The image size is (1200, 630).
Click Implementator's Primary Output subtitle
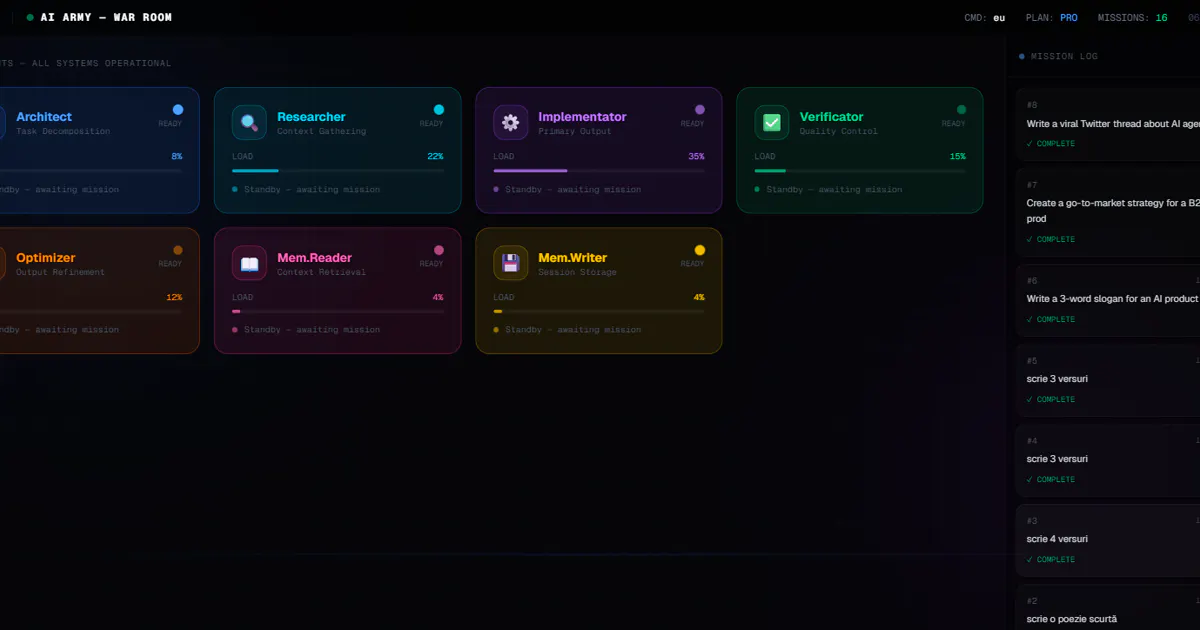pos(575,132)
